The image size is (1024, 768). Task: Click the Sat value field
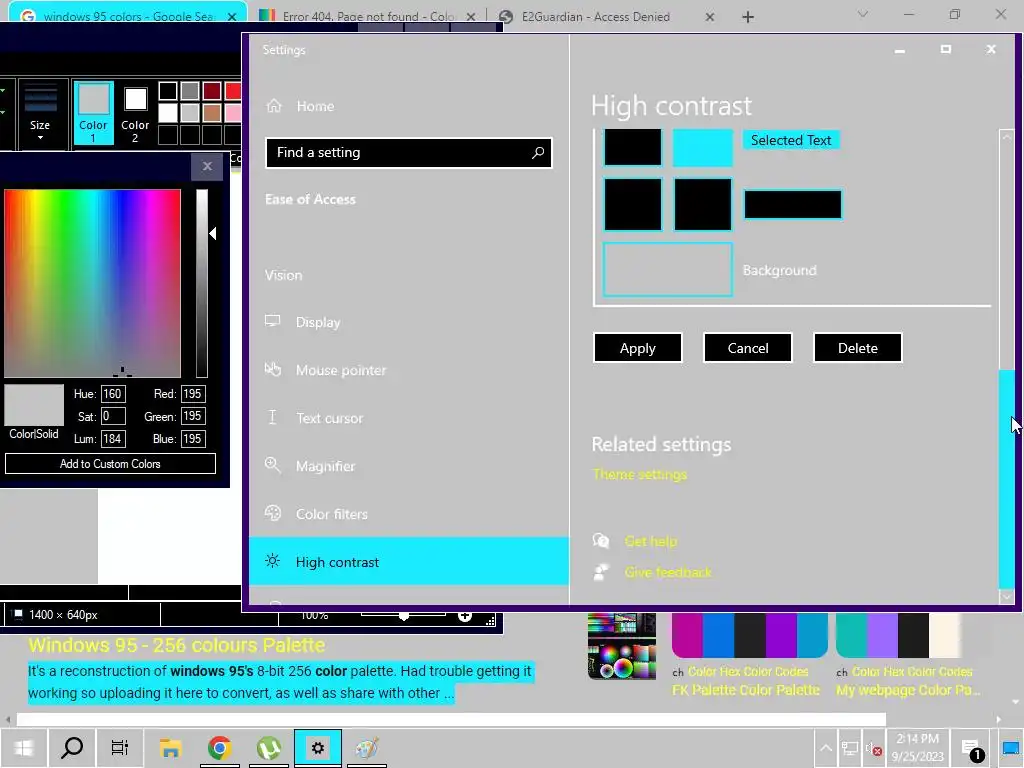point(113,416)
